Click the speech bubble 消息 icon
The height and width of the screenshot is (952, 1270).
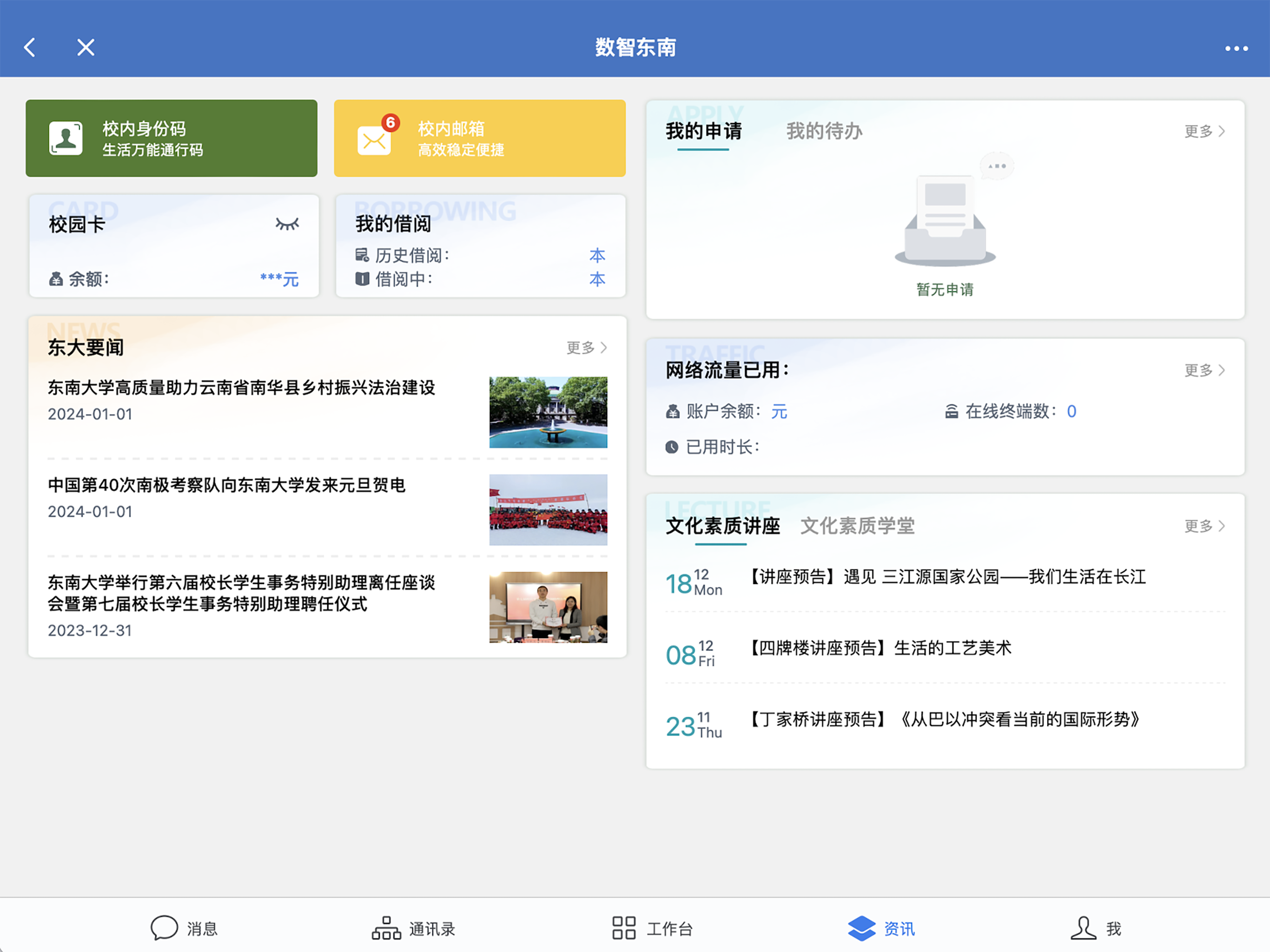tap(164, 927)
